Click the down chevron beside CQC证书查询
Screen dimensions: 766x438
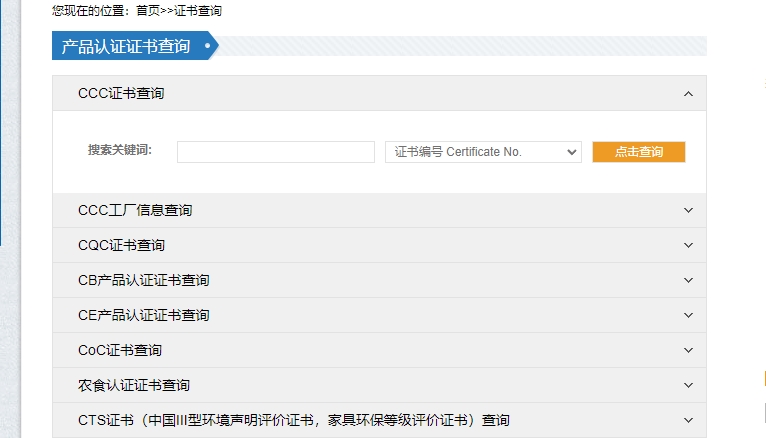click(x=687, y=246)
